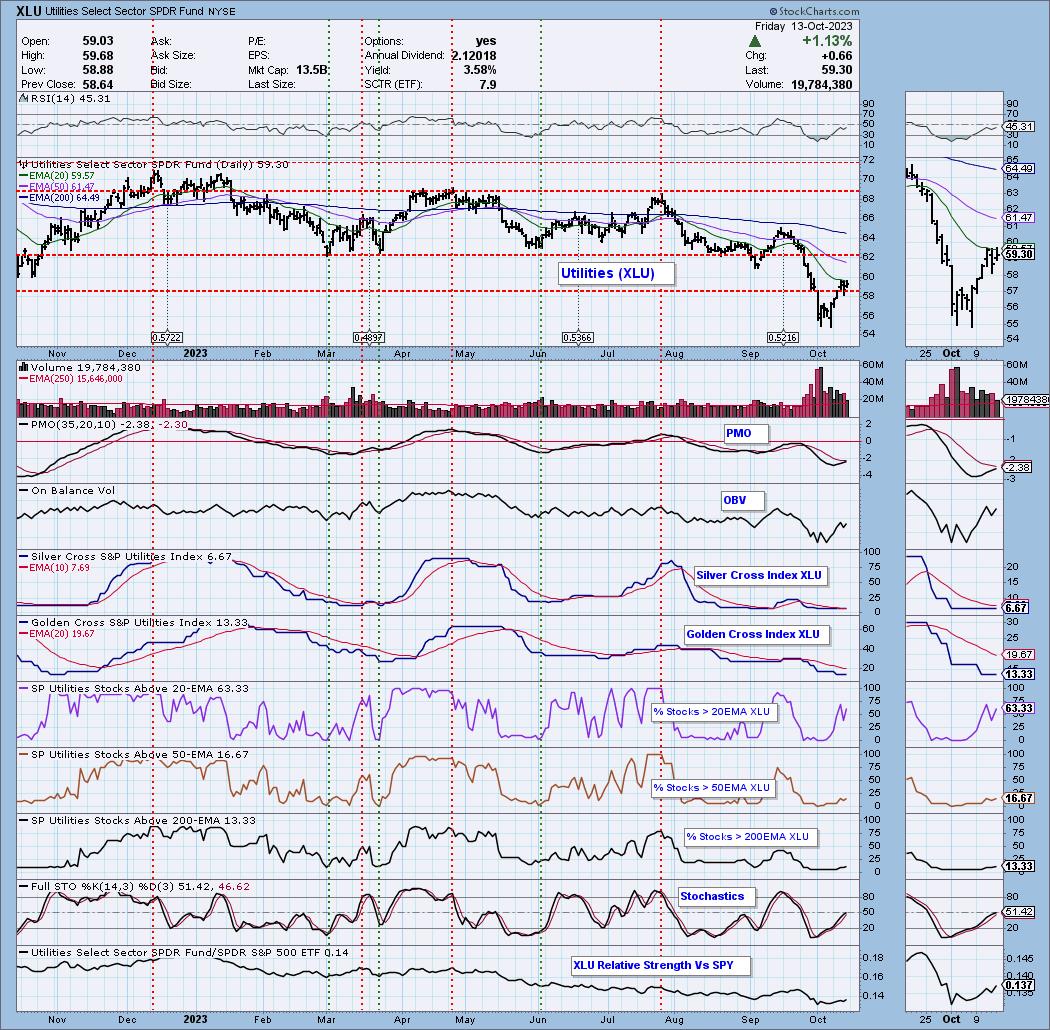Image resolution: width=1050 pixels, height=1030 pixels.
Task: Click the volume EMA(250) 15,646,000 legend
Action: (x=70, y=378)
